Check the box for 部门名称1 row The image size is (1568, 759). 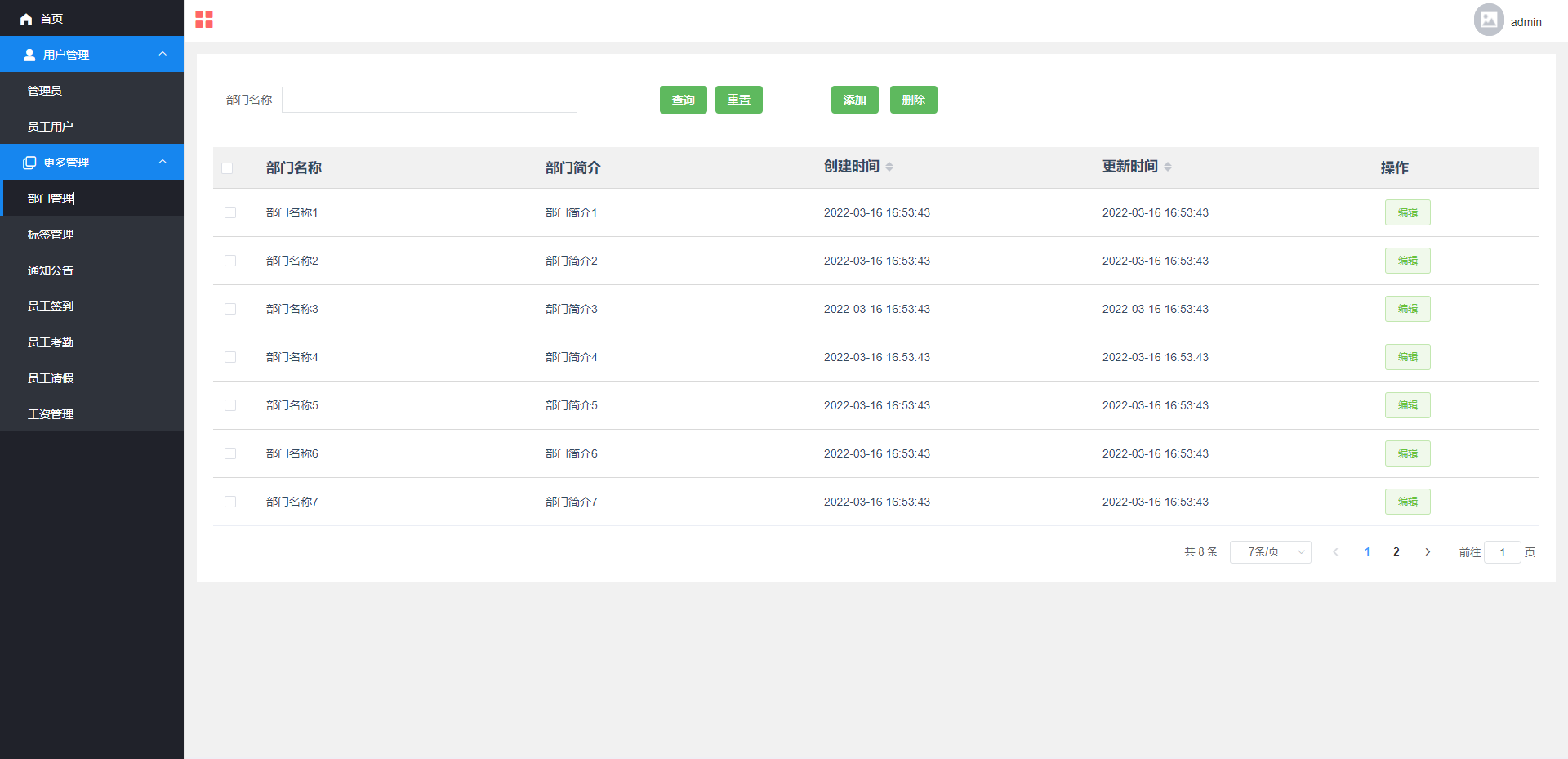click(230, 212)
